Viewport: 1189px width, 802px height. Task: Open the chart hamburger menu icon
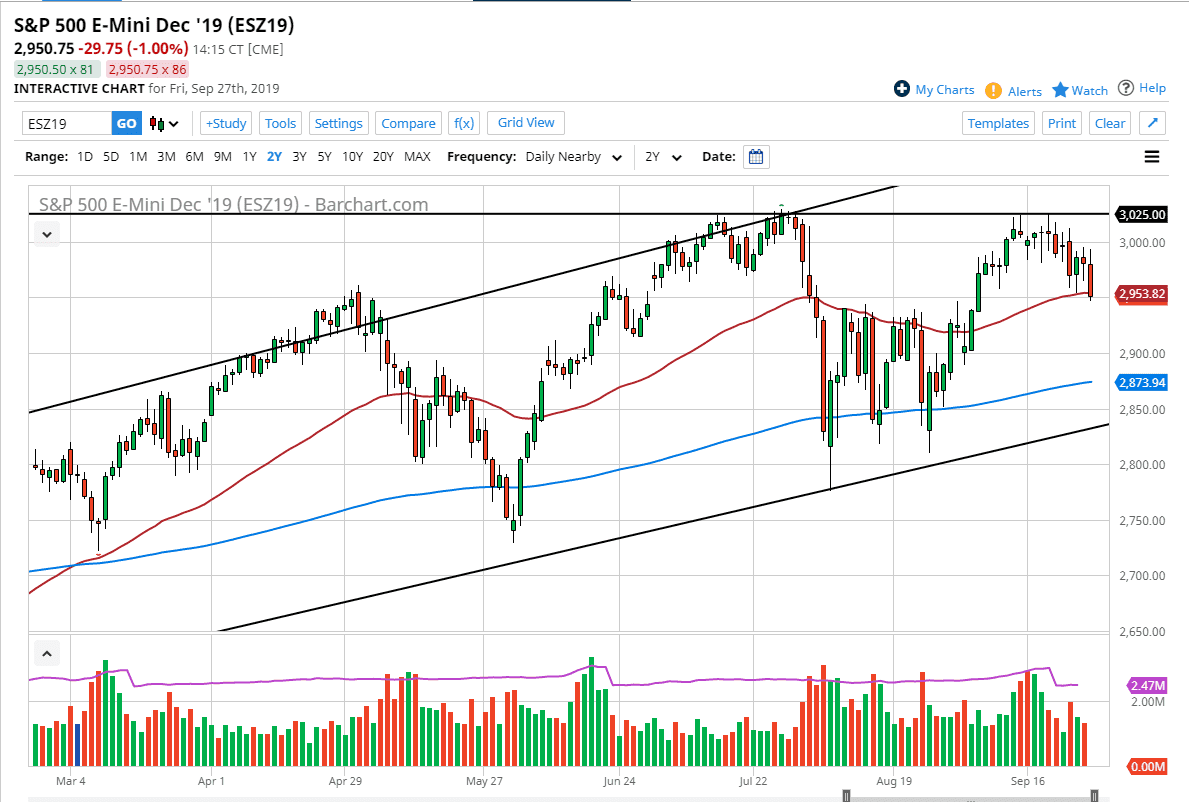(x=1152, y=156)
